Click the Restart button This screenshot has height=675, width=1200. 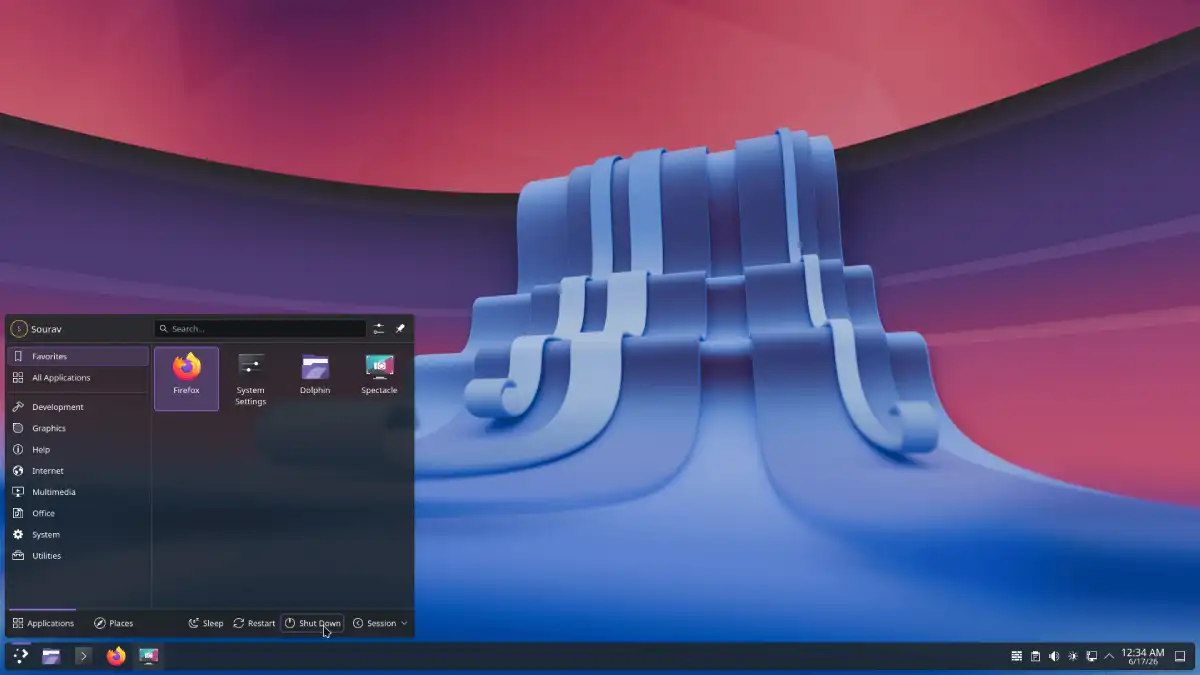254,623
